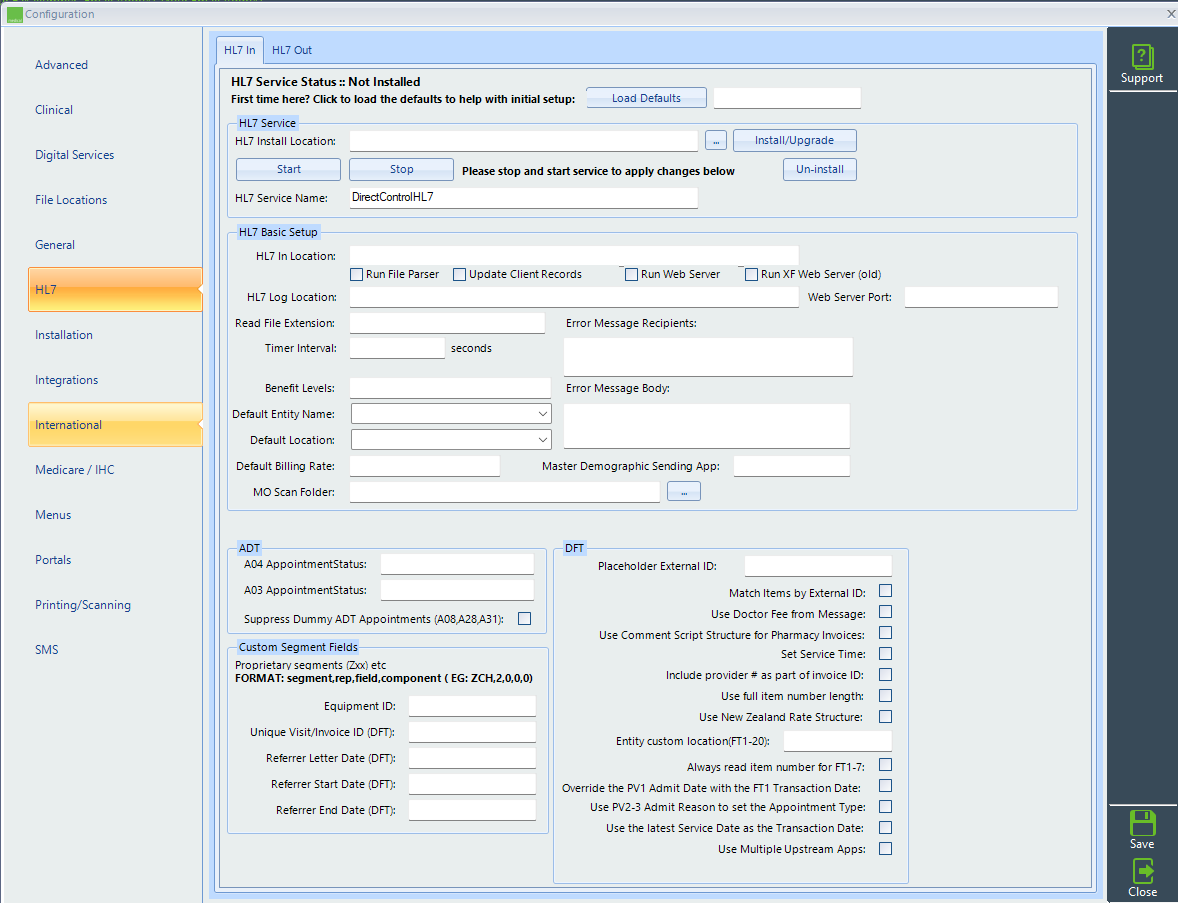Toggle Use Doctor Fee from Message
1178x903 pixels.
[x=886, y=612]
